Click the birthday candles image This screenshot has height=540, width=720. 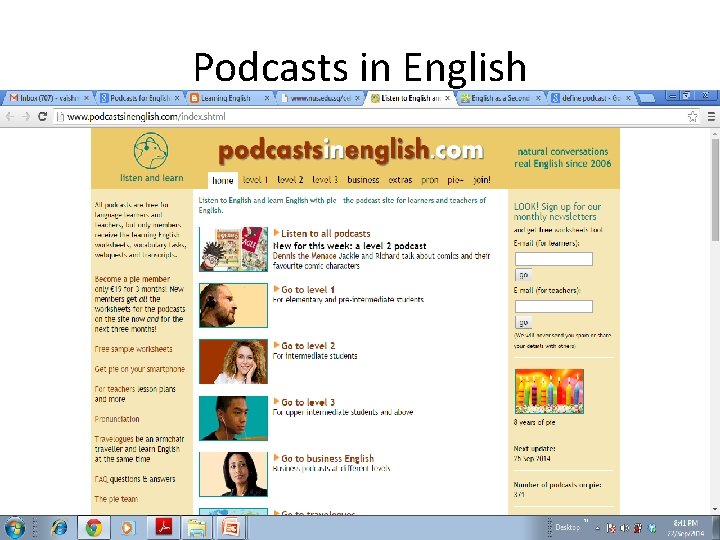(549, 391)
